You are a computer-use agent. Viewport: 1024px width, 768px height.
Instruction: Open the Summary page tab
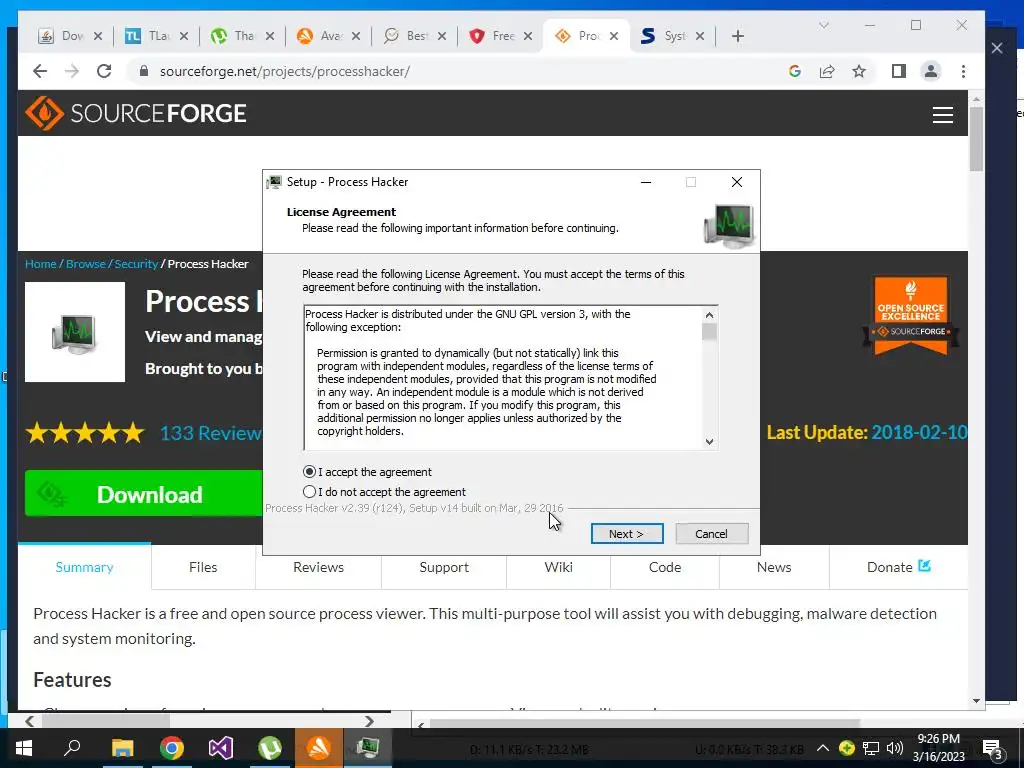pos(84,567)
